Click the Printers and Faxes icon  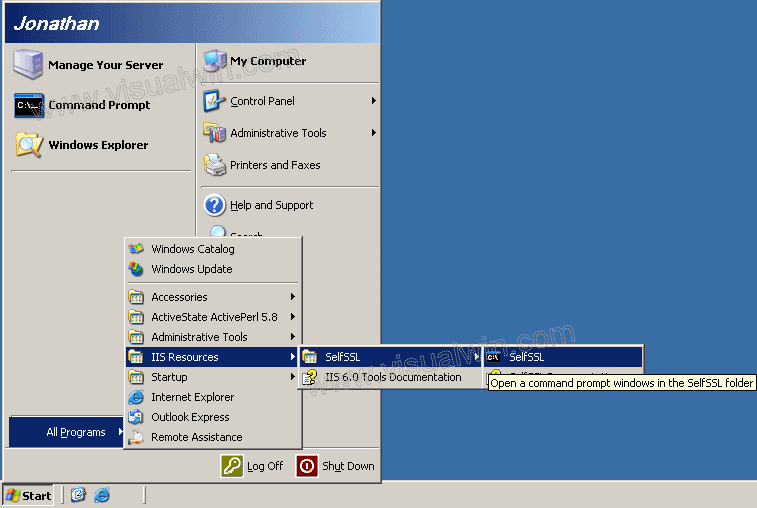[215, 165]
